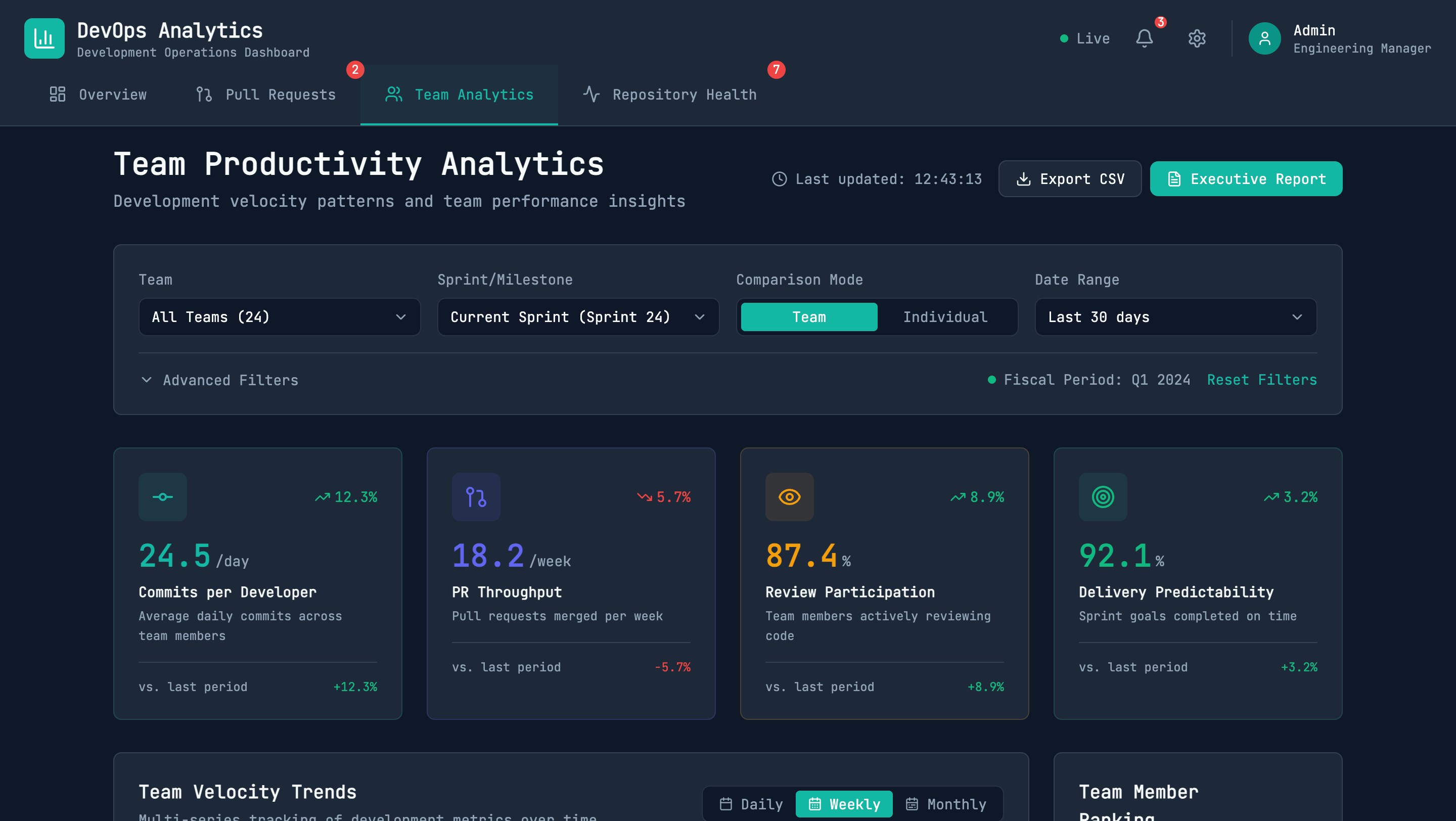
Task: Select Team comparison mode
Action: (x=809, y=317)
